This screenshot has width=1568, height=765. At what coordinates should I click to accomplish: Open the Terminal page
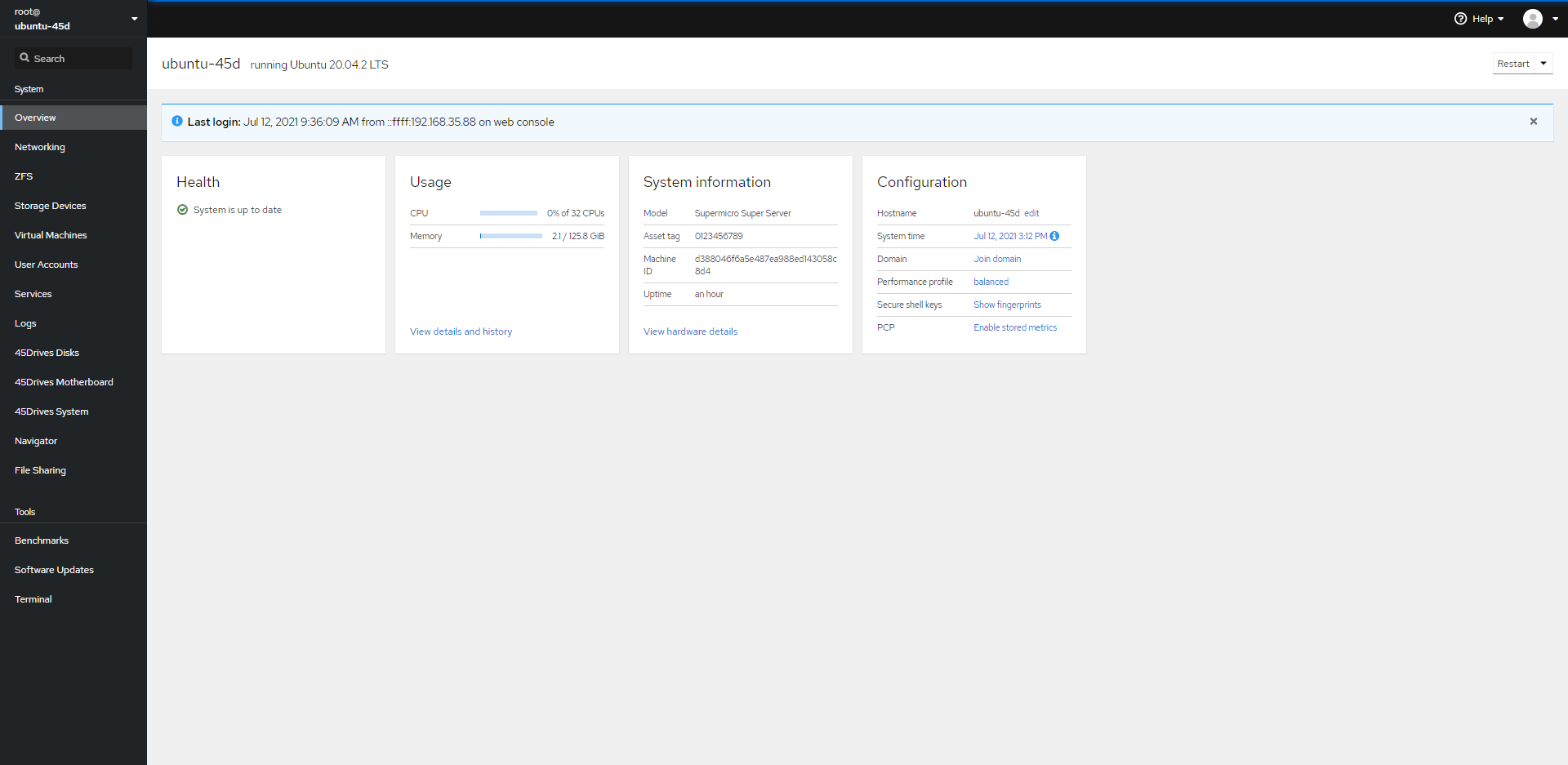tap(33, 598)
